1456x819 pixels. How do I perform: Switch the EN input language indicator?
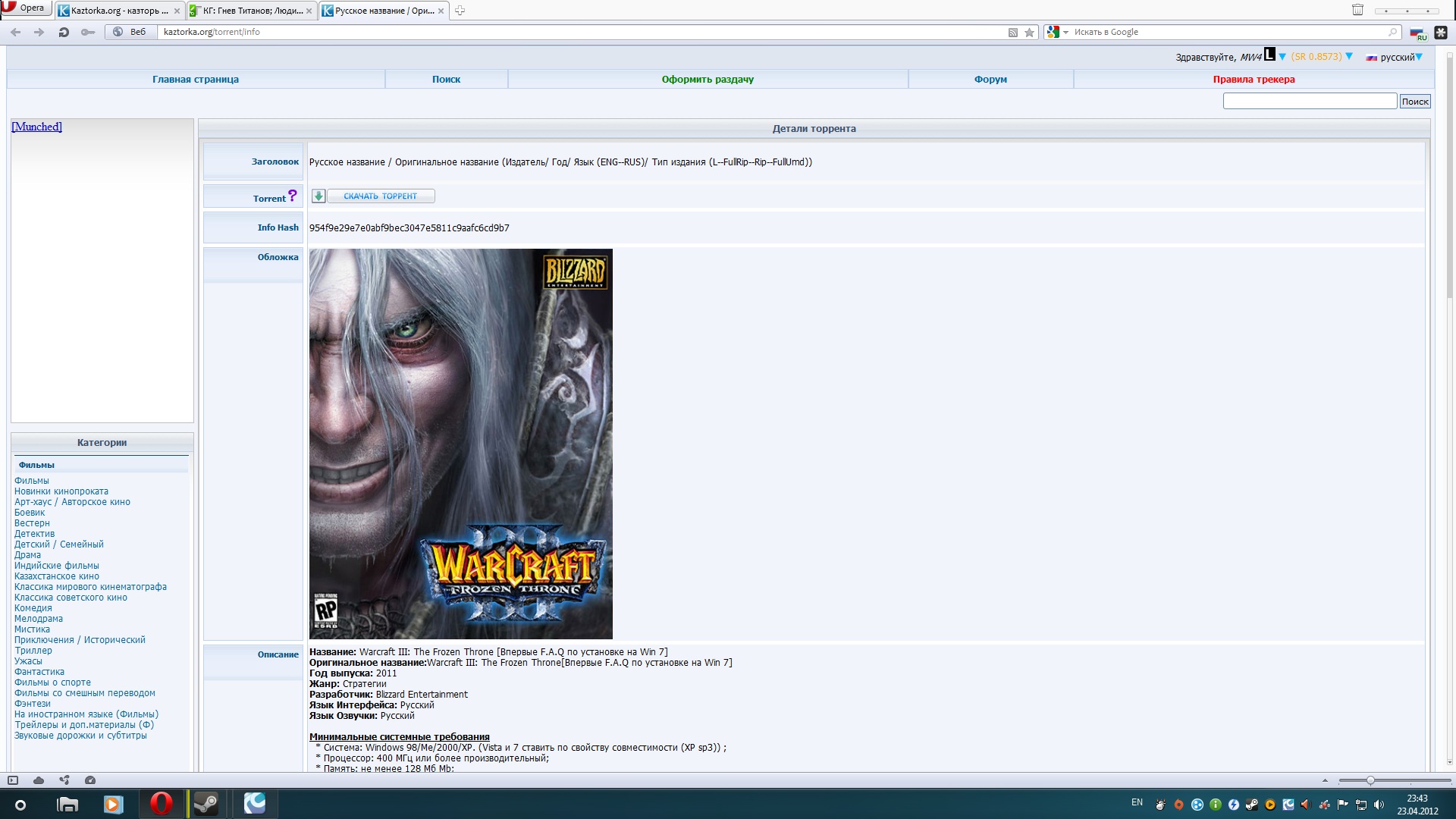[x=1137, y=802]
